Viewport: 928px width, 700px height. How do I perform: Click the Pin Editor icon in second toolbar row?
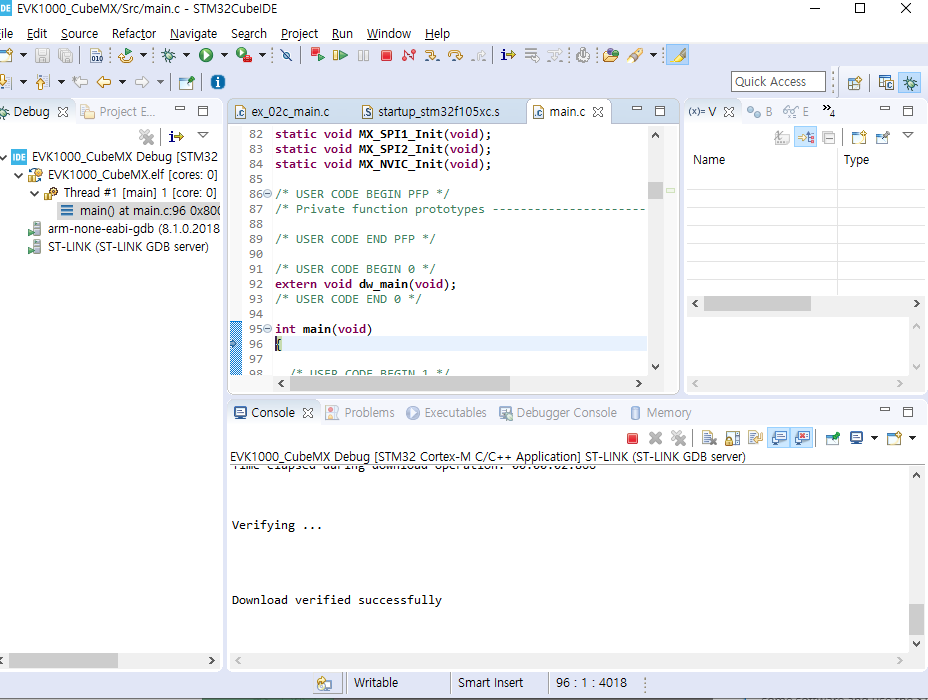pos(186,82)
